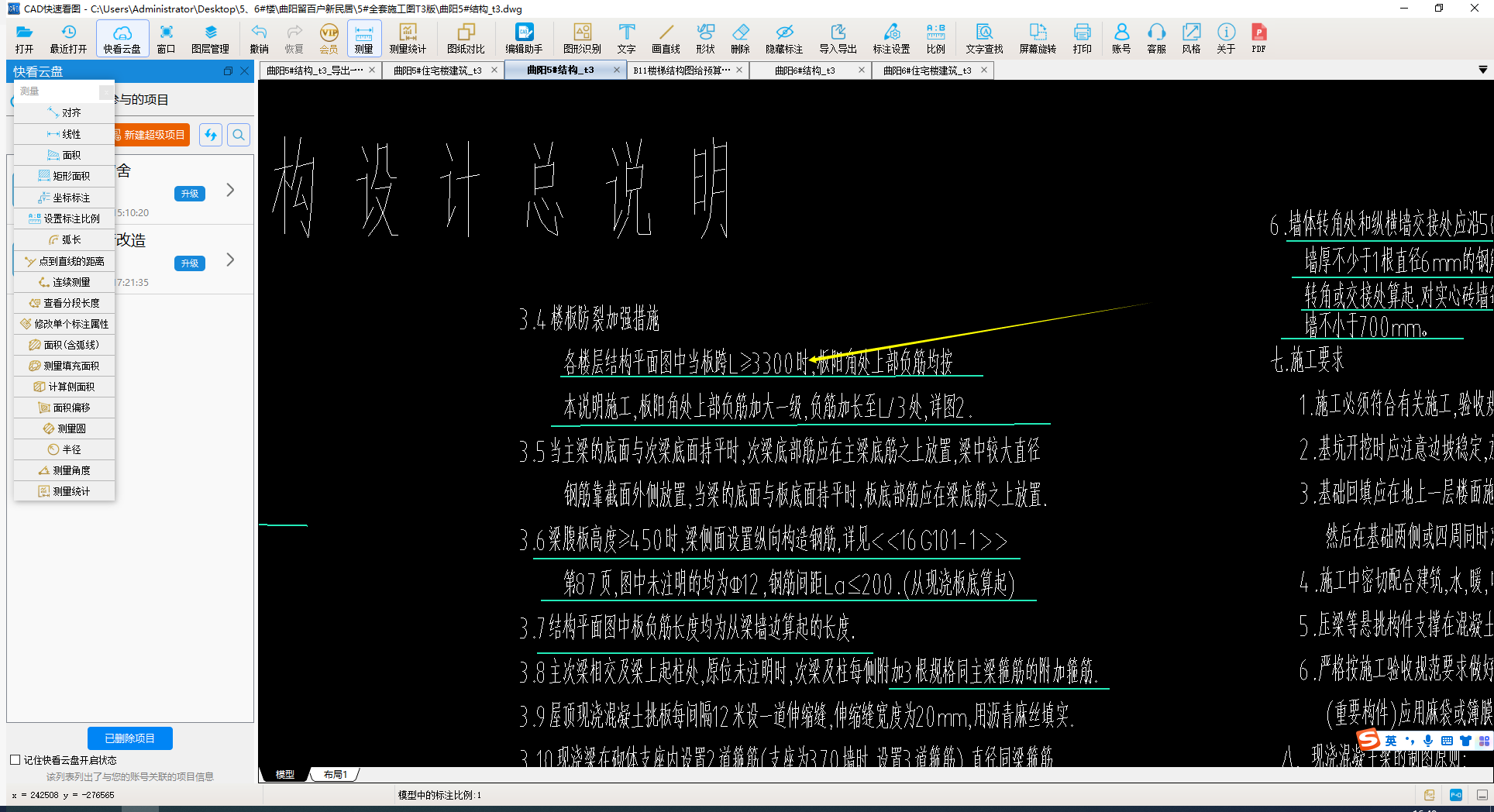The image size is (1494, 812).
Task: Open the 比例 scale tool
Action: pos(935,38)
